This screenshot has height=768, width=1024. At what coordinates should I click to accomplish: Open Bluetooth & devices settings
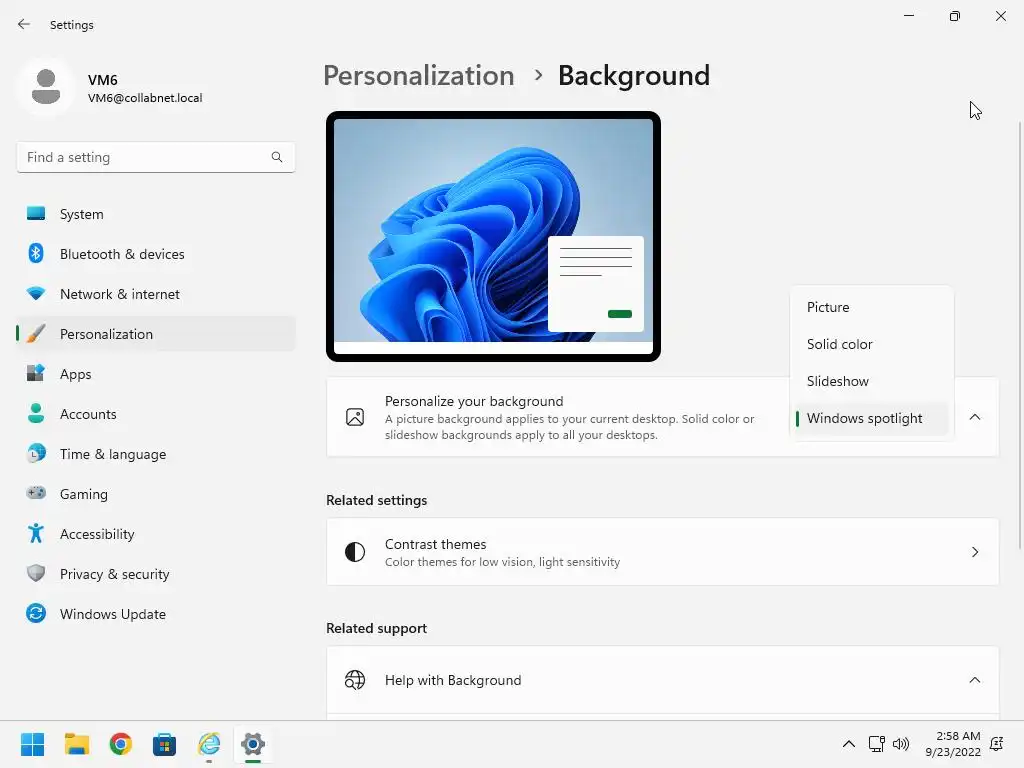point(155,254)
